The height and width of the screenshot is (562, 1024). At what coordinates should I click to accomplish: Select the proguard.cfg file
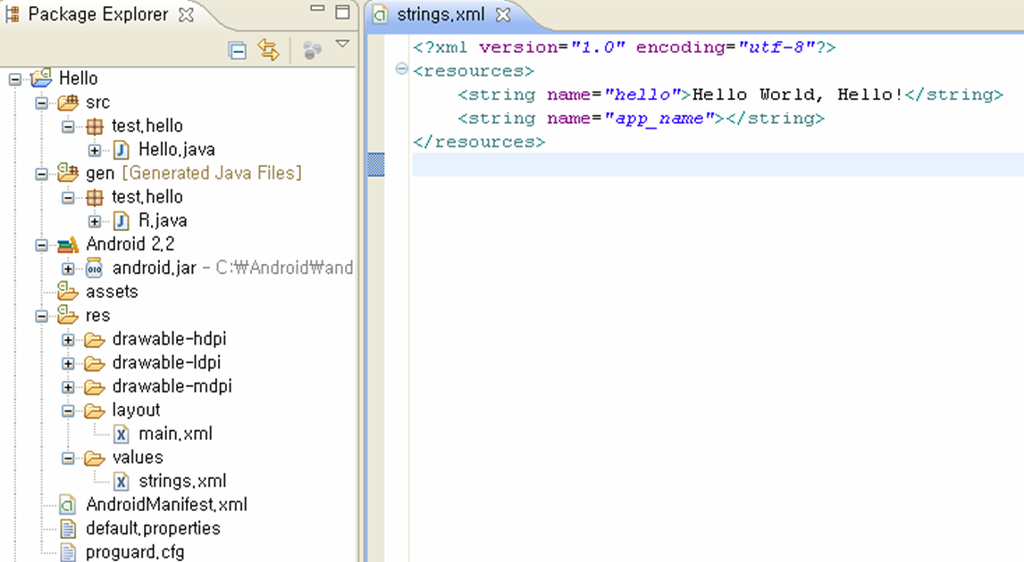pos(134,552)
